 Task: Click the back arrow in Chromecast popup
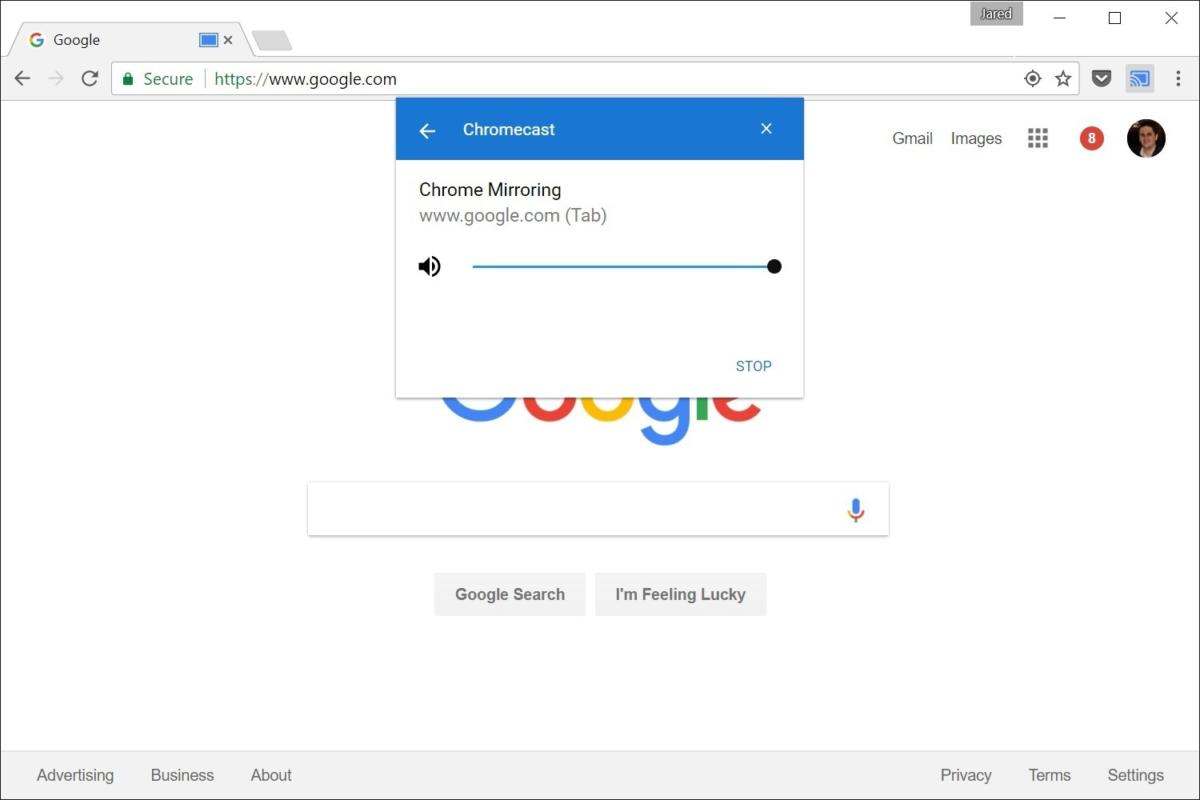[427, 130]
